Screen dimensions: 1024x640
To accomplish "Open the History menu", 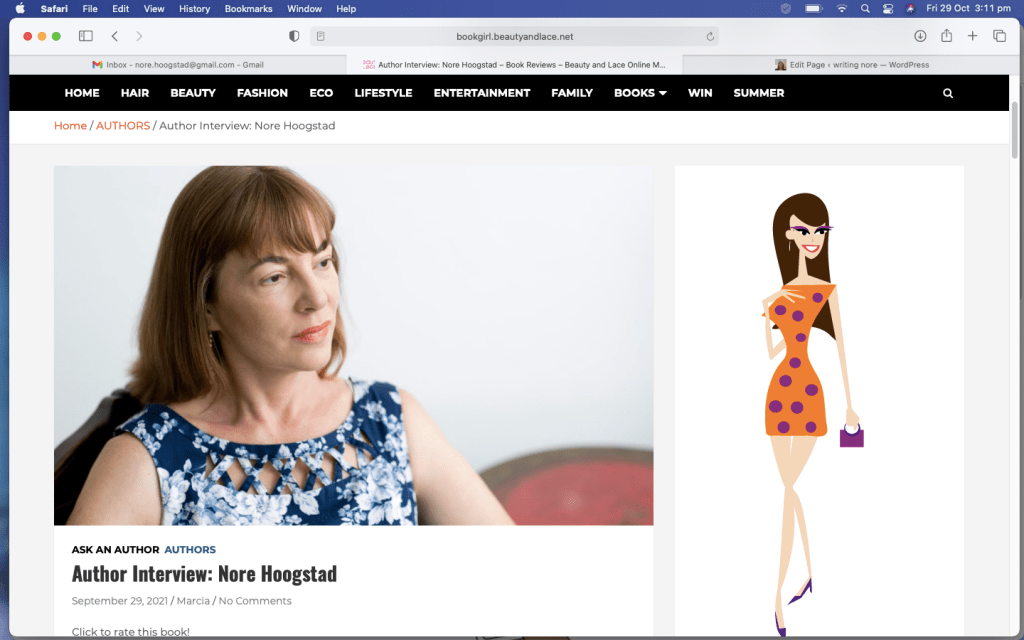I will [x=194, y=9].
